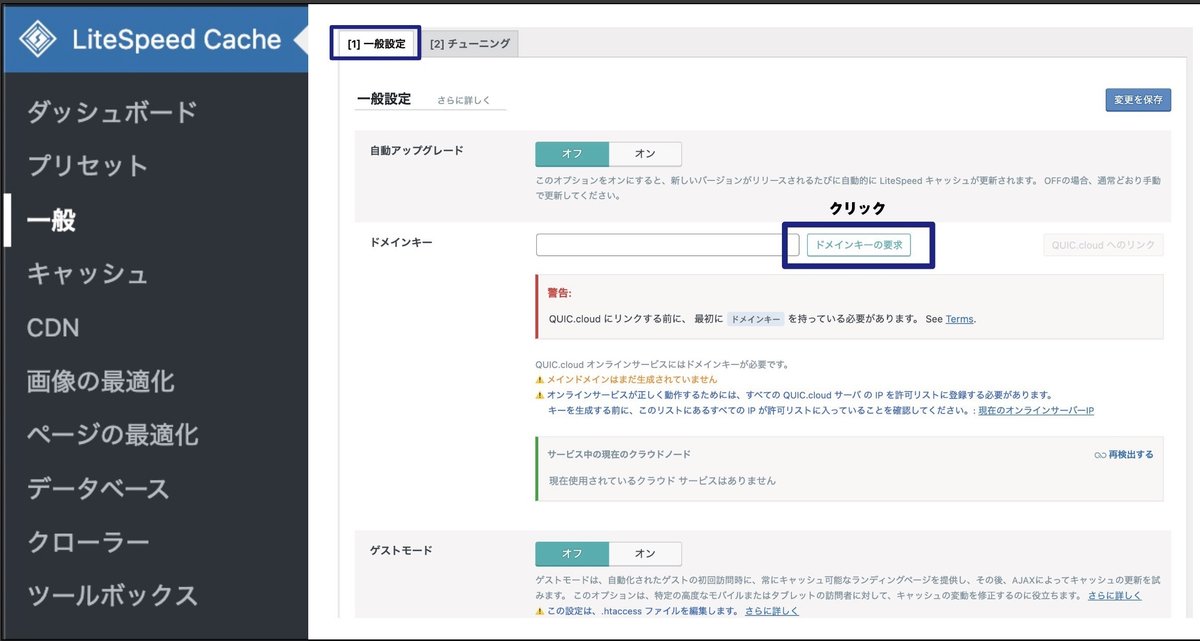1200x641 pixels.
Task: Open データベース in the sidebar
Action: click(x=98, y=489)
